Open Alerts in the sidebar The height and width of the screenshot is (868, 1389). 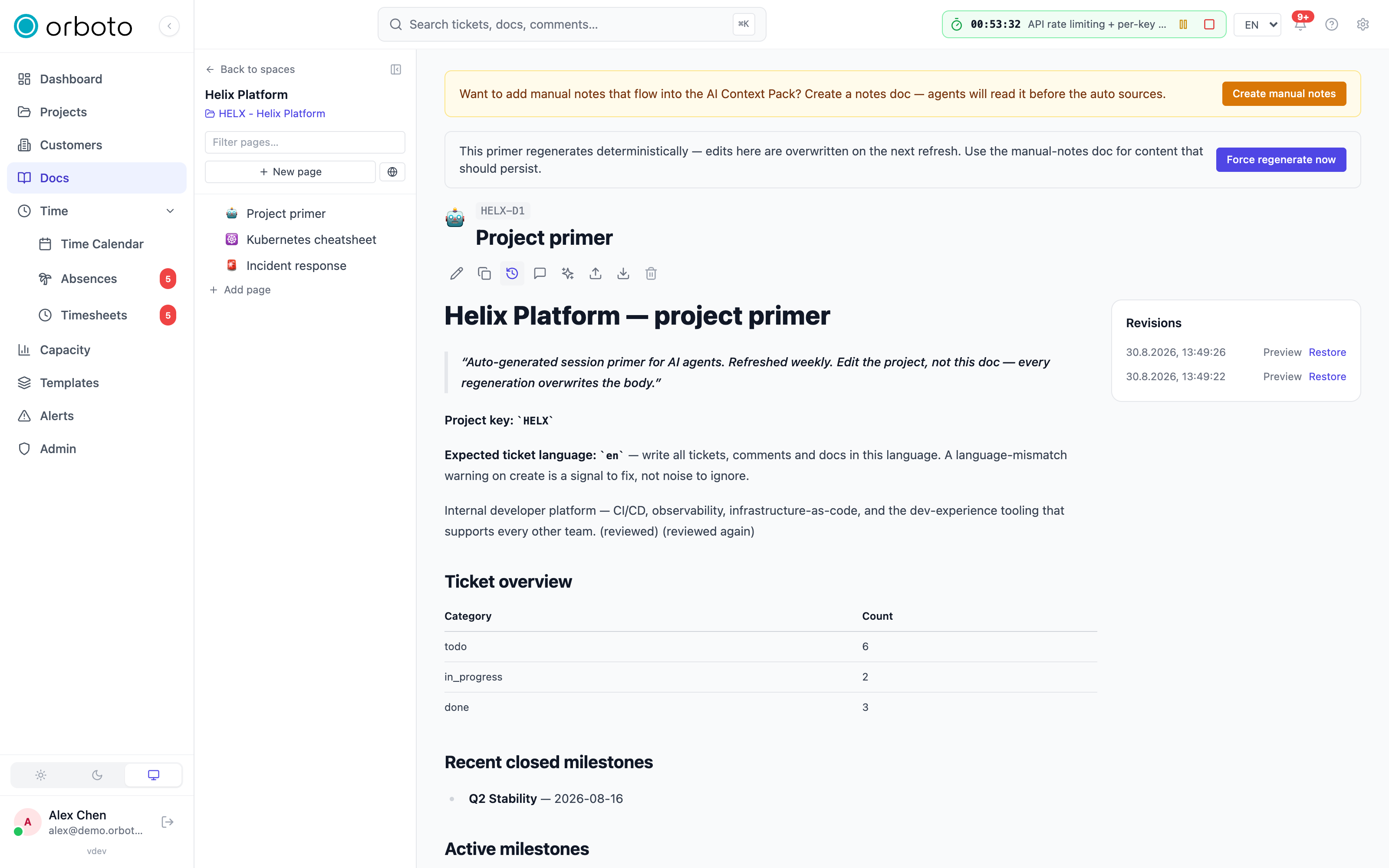(96, 416)
